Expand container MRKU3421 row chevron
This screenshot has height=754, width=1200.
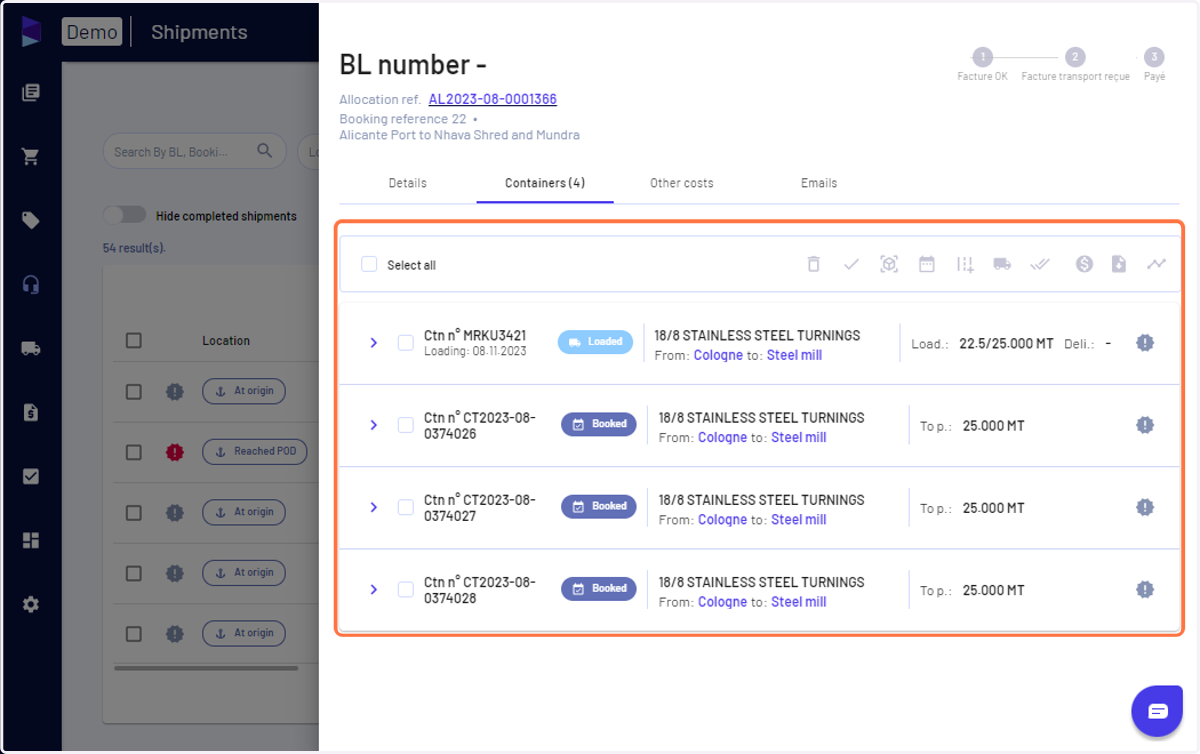[373, 342]
